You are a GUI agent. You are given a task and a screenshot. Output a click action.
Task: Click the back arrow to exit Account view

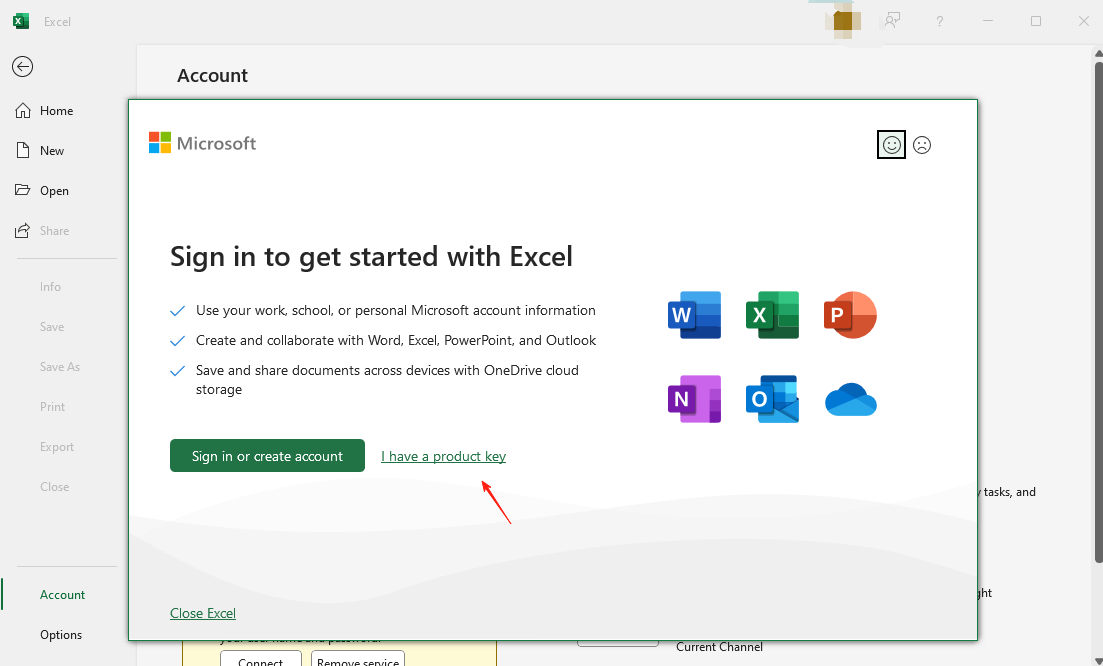point(22,67)
